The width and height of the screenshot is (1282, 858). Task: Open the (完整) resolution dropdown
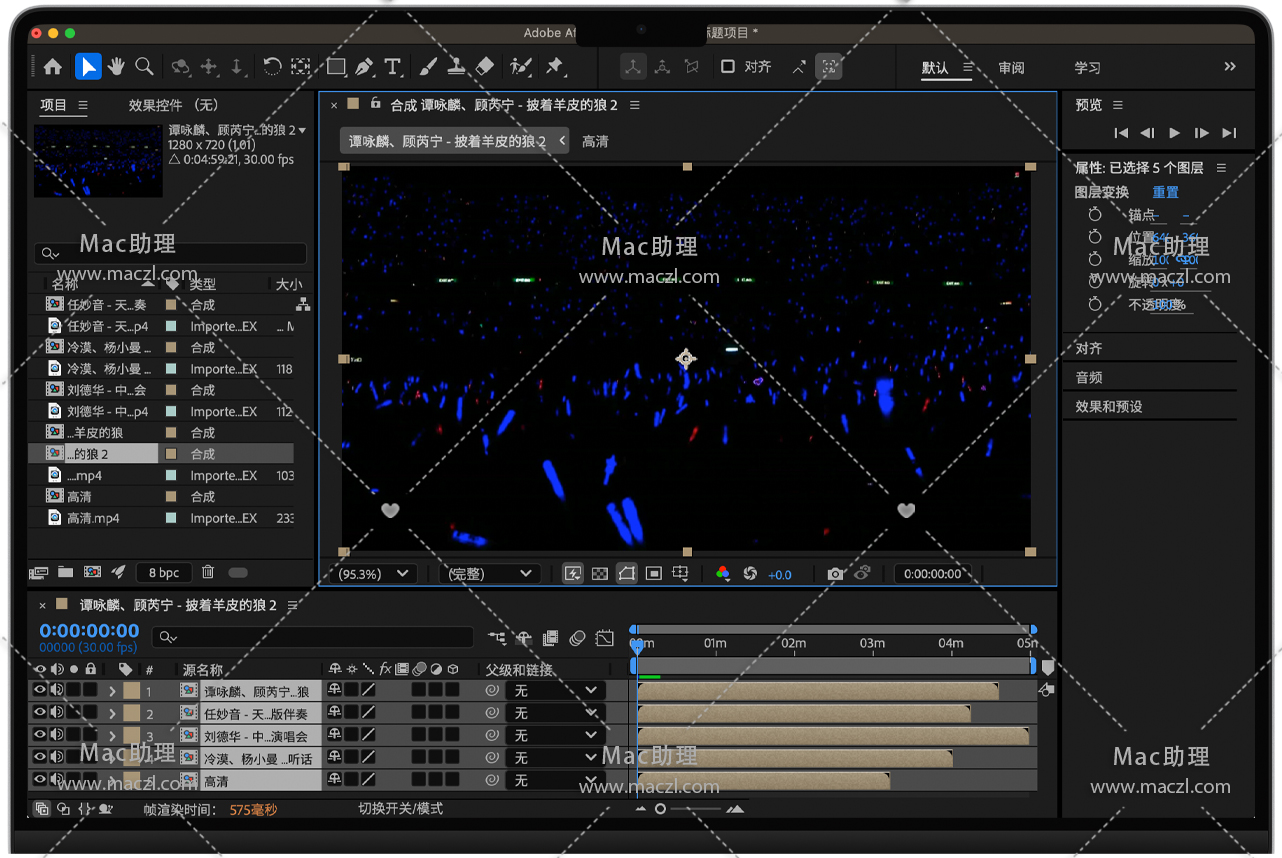tap(489, 574)
